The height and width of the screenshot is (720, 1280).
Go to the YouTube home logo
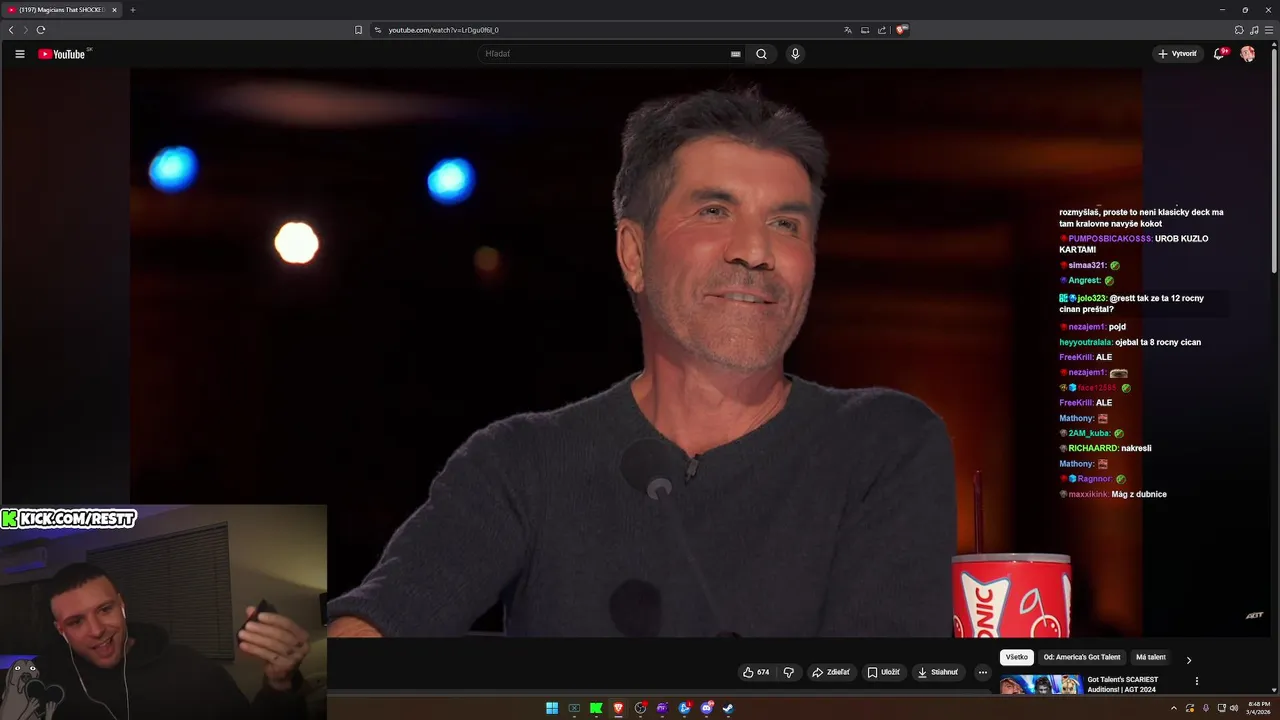point(62,54)
